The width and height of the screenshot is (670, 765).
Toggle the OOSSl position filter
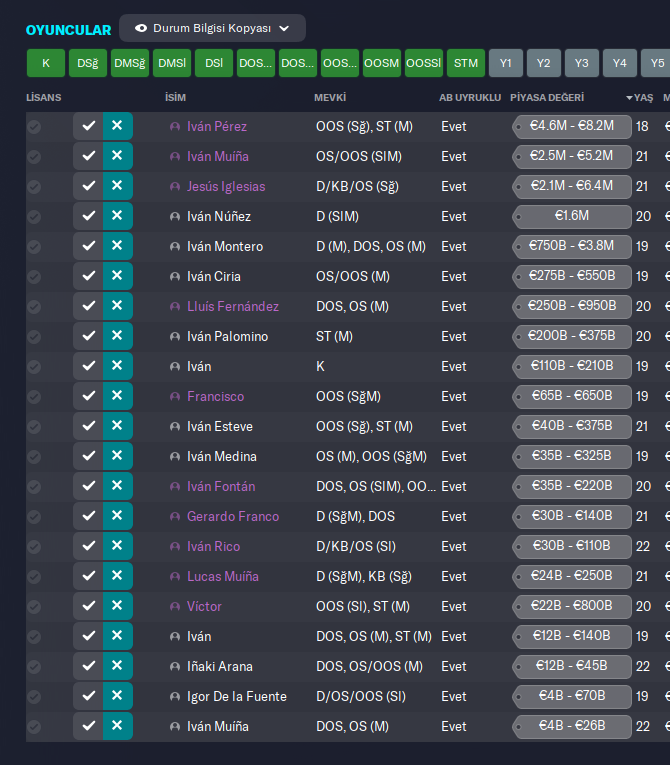[424, 63]
